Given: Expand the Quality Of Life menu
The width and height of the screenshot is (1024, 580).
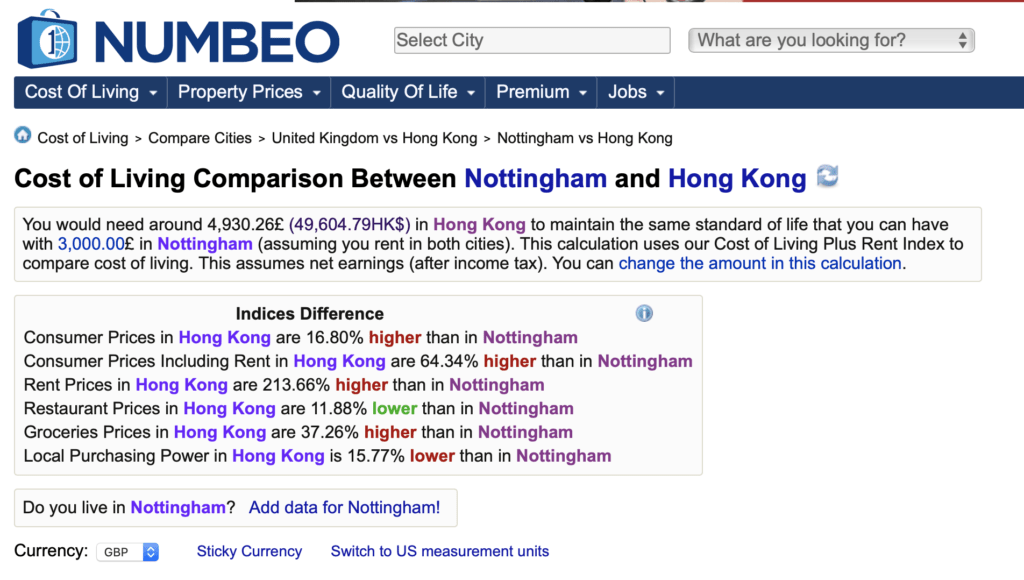Looking at the screenshot, I should pos(408,92).
